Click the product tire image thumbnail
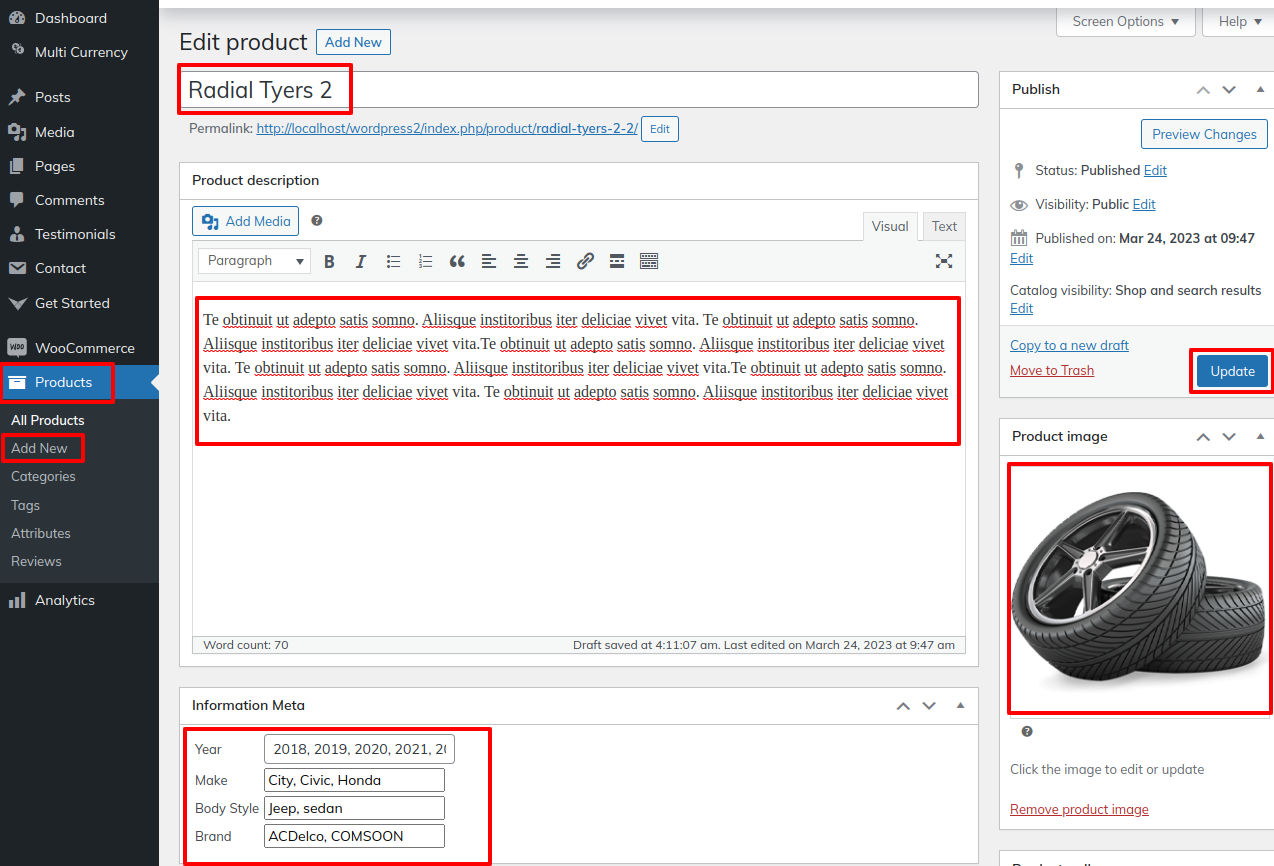 (1139, 588)
